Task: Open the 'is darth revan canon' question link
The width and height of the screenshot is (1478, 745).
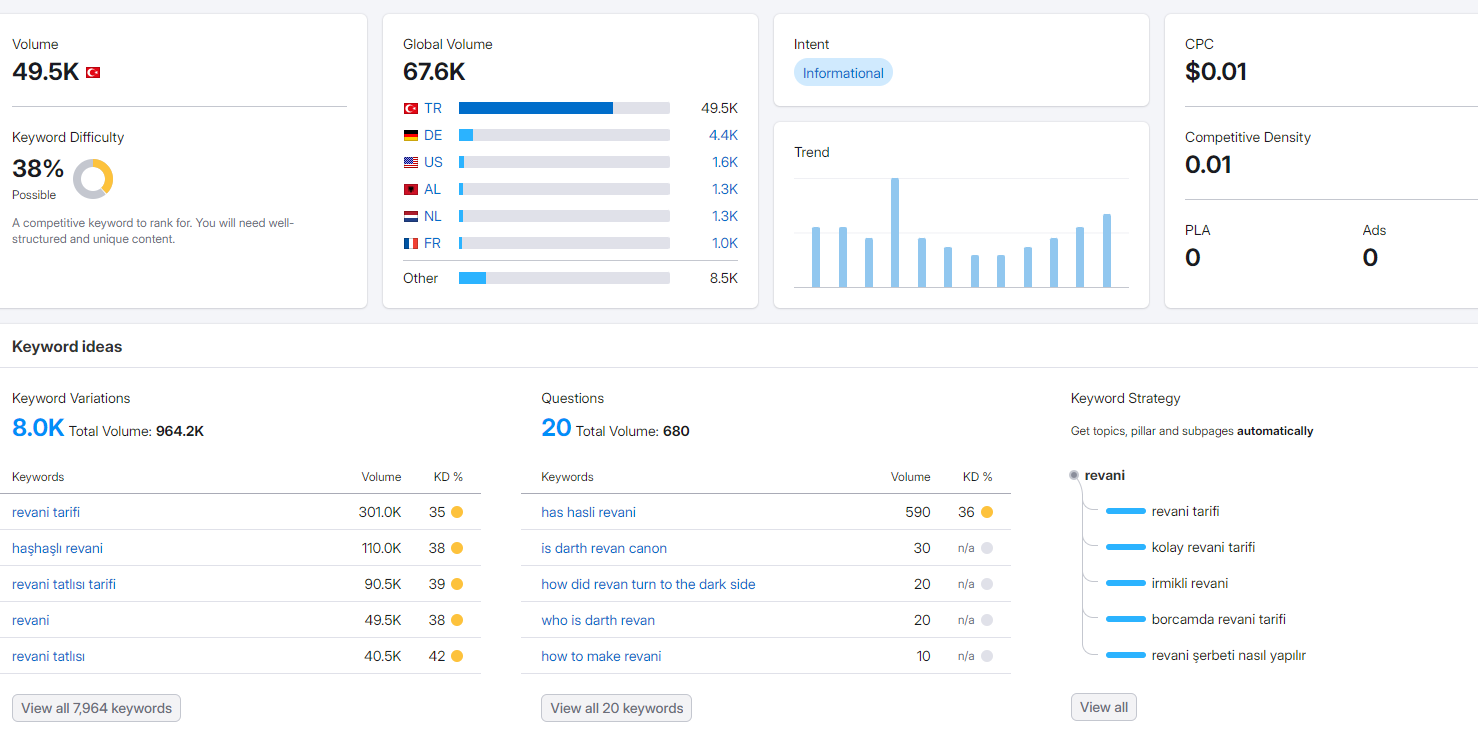Action: [604, 548]
